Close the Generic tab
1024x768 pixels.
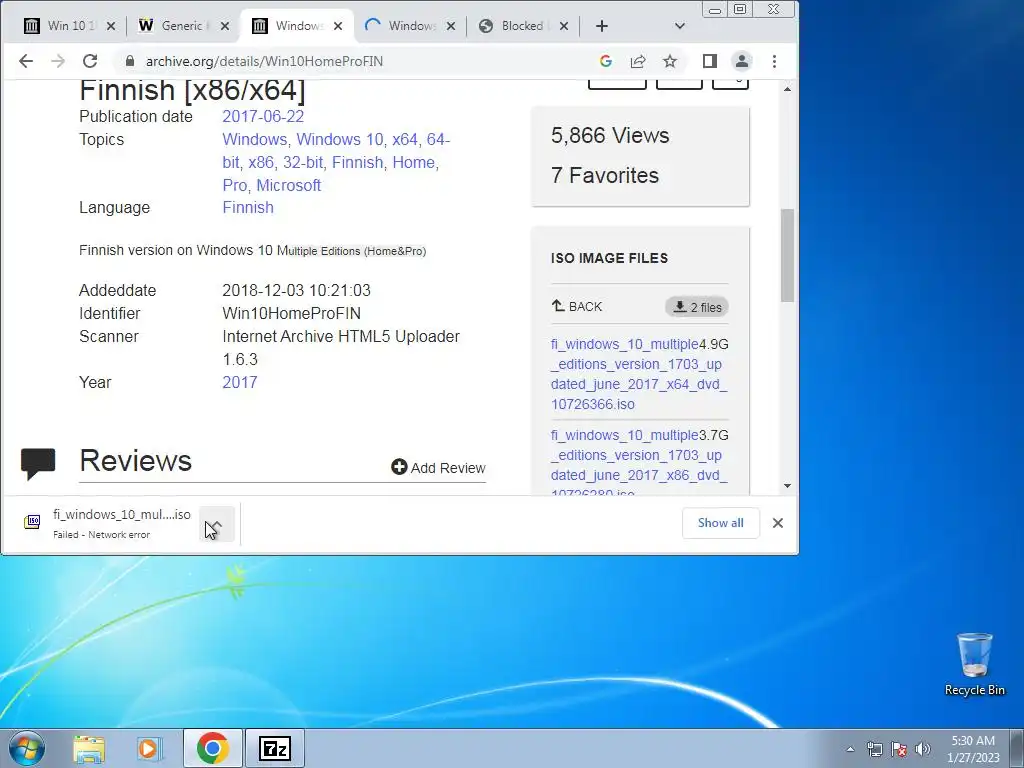click(x=225, y=26)
